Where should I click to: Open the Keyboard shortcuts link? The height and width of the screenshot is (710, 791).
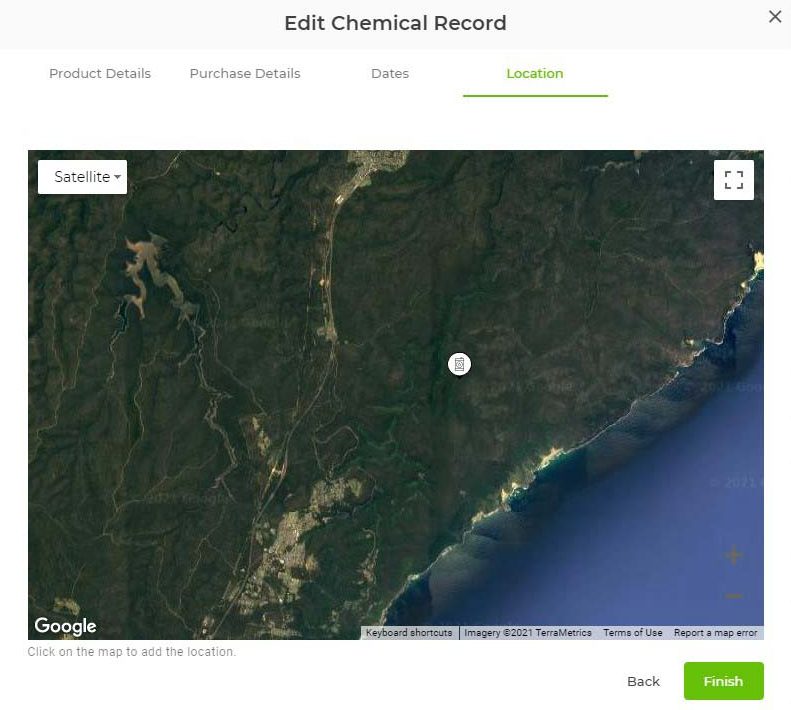408,633
